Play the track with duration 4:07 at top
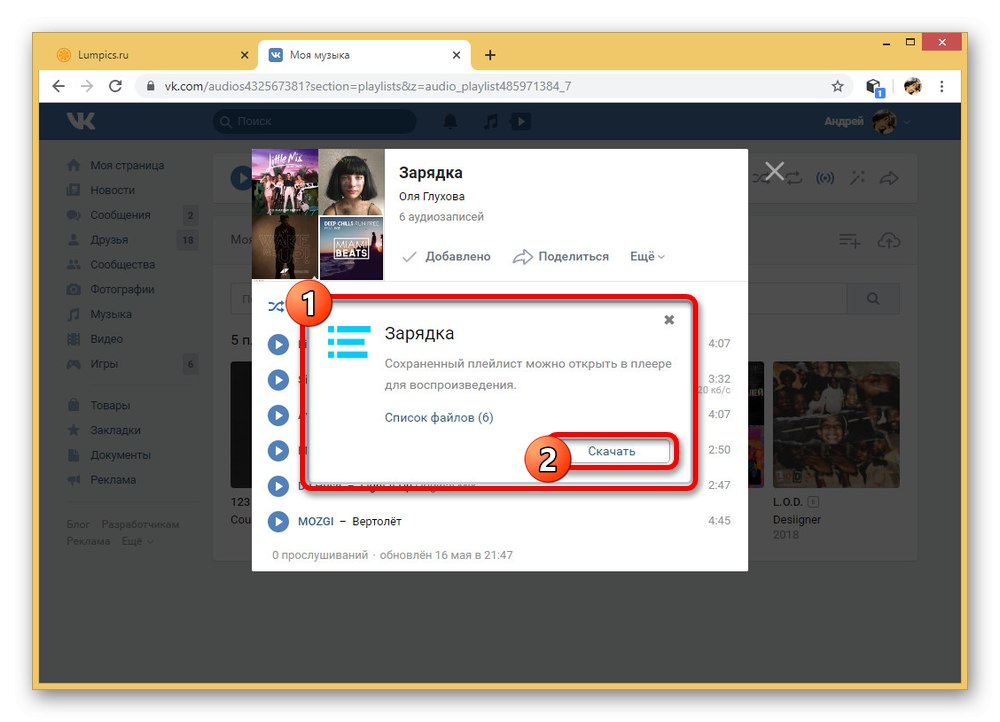This screenshot has height=722, width=1000. coord(278,344)
